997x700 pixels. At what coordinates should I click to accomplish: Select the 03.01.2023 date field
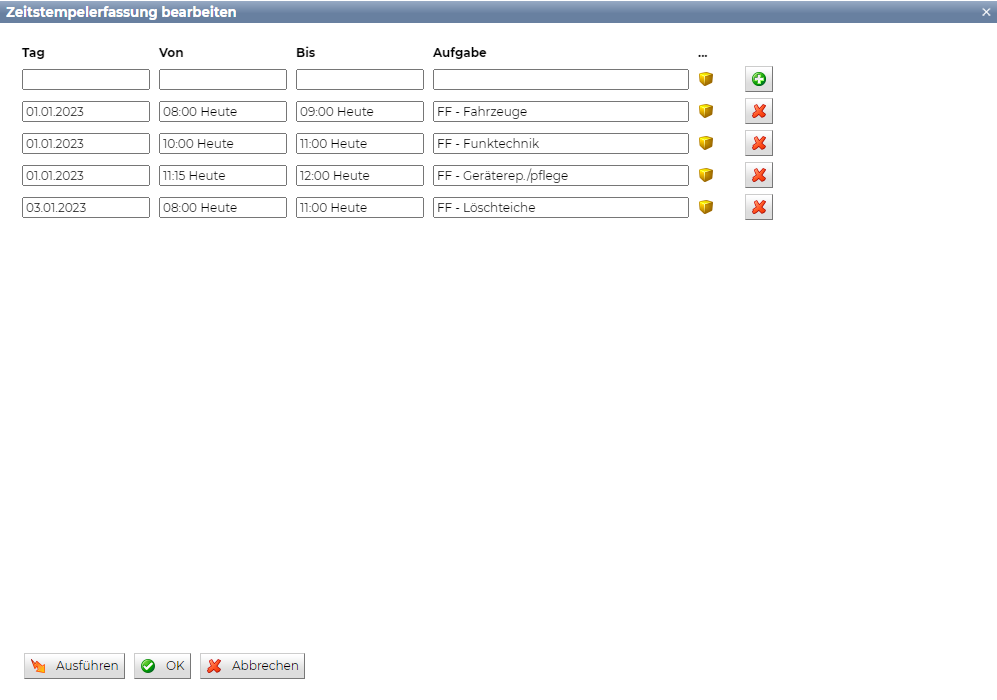[x=86, y=208]
